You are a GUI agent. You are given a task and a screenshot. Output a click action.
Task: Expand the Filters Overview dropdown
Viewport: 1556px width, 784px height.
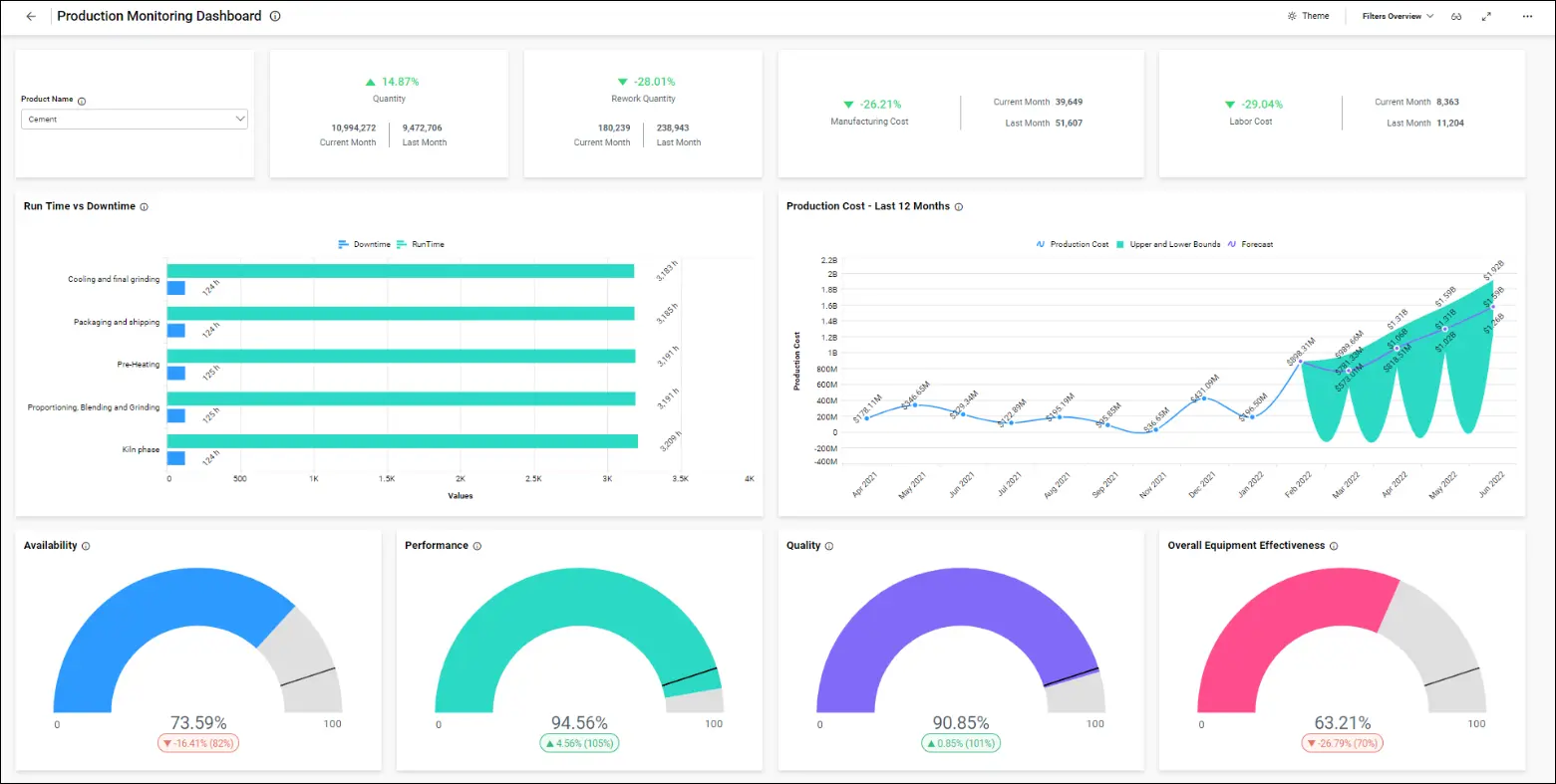1398,16
